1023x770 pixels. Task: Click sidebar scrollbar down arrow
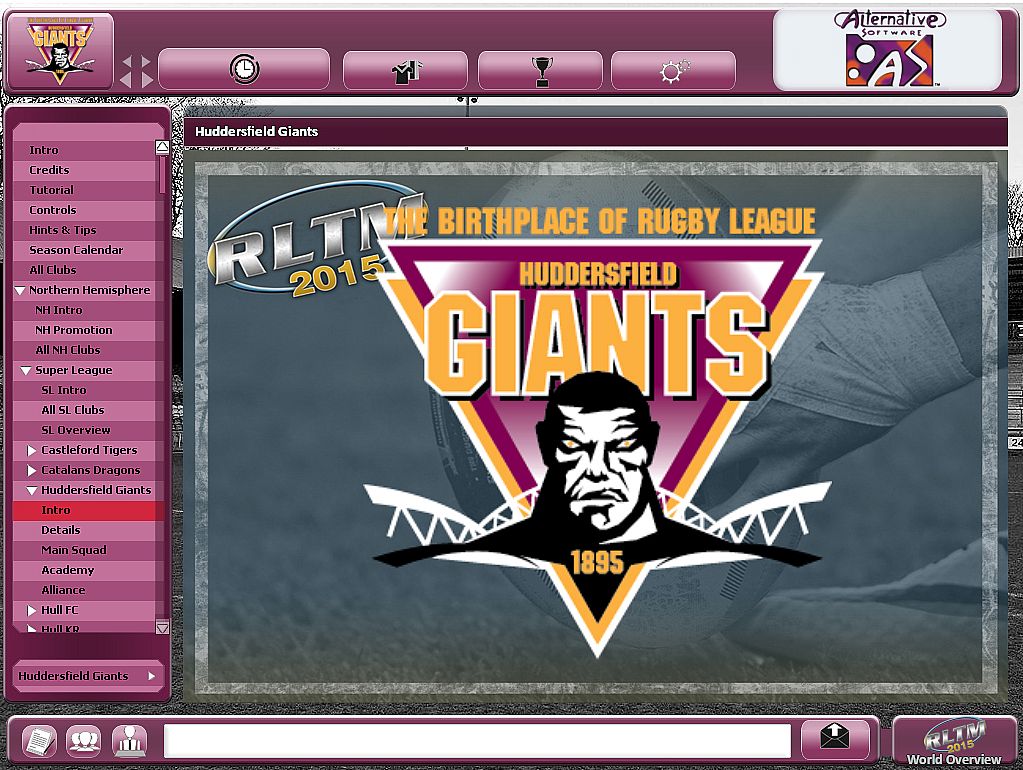pyautogui.click(x=162, y=628)
